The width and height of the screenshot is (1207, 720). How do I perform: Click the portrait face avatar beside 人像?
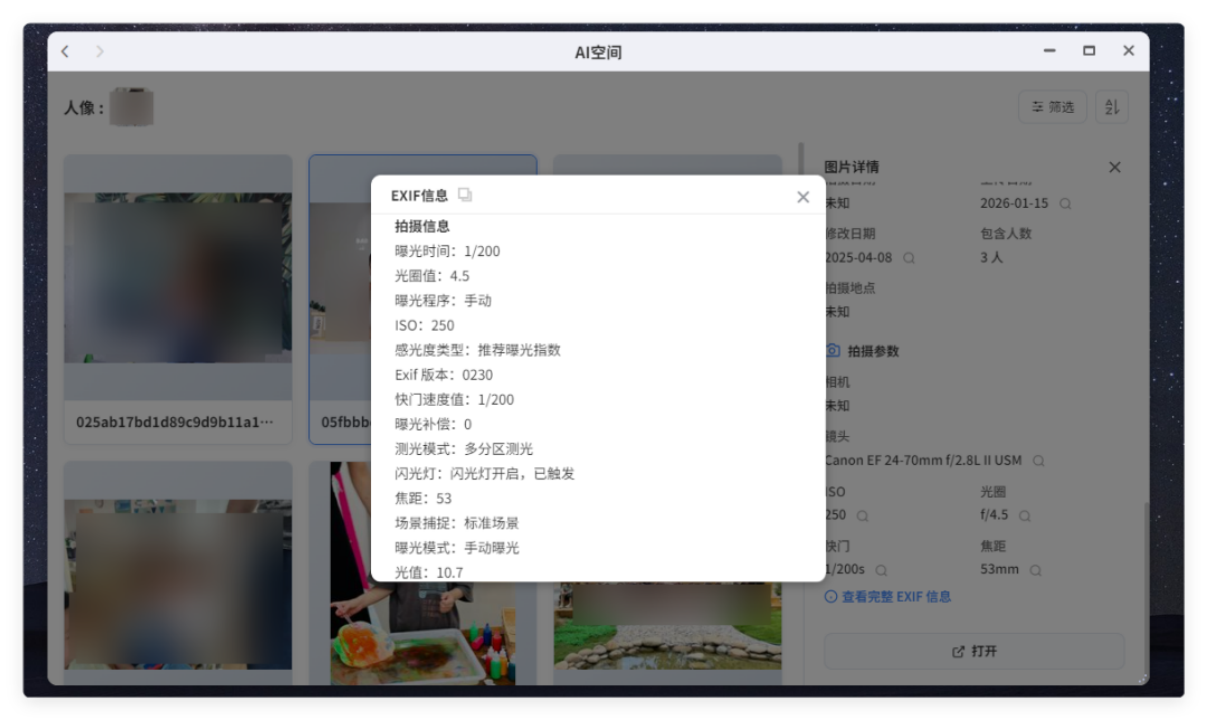(x=131, y=107)
